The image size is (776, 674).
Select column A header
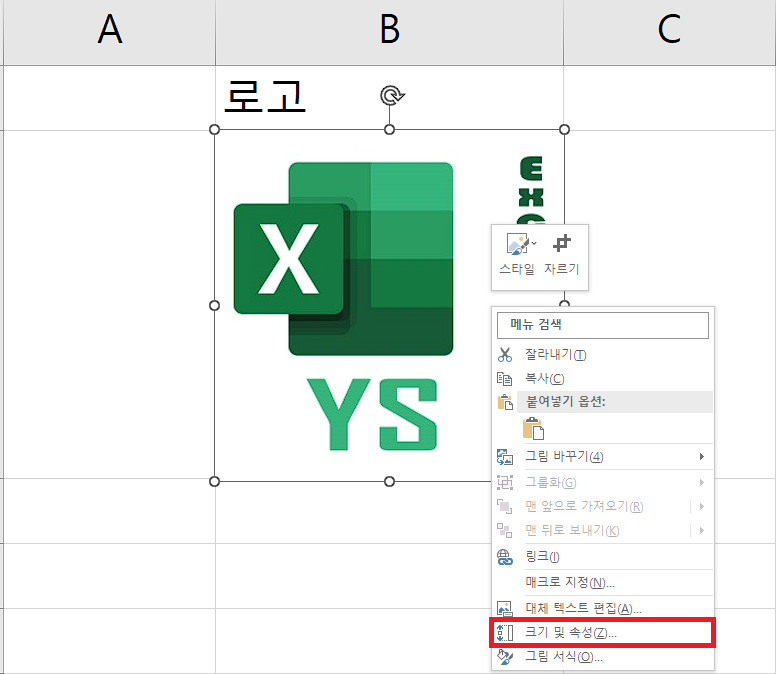[x=109, y=32]
